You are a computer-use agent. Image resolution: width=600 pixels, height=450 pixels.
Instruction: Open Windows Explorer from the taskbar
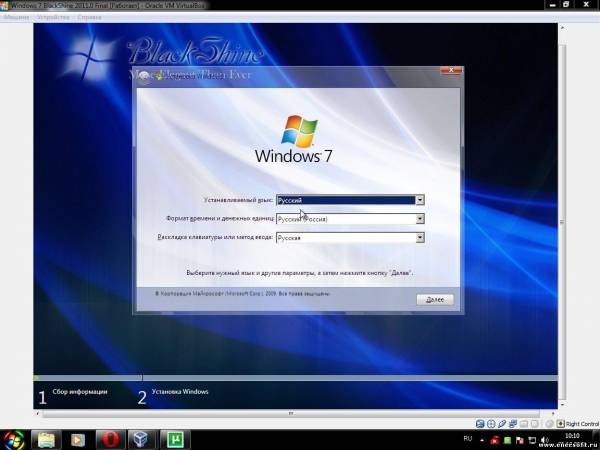pyautogui.click(x=47, y=440)
